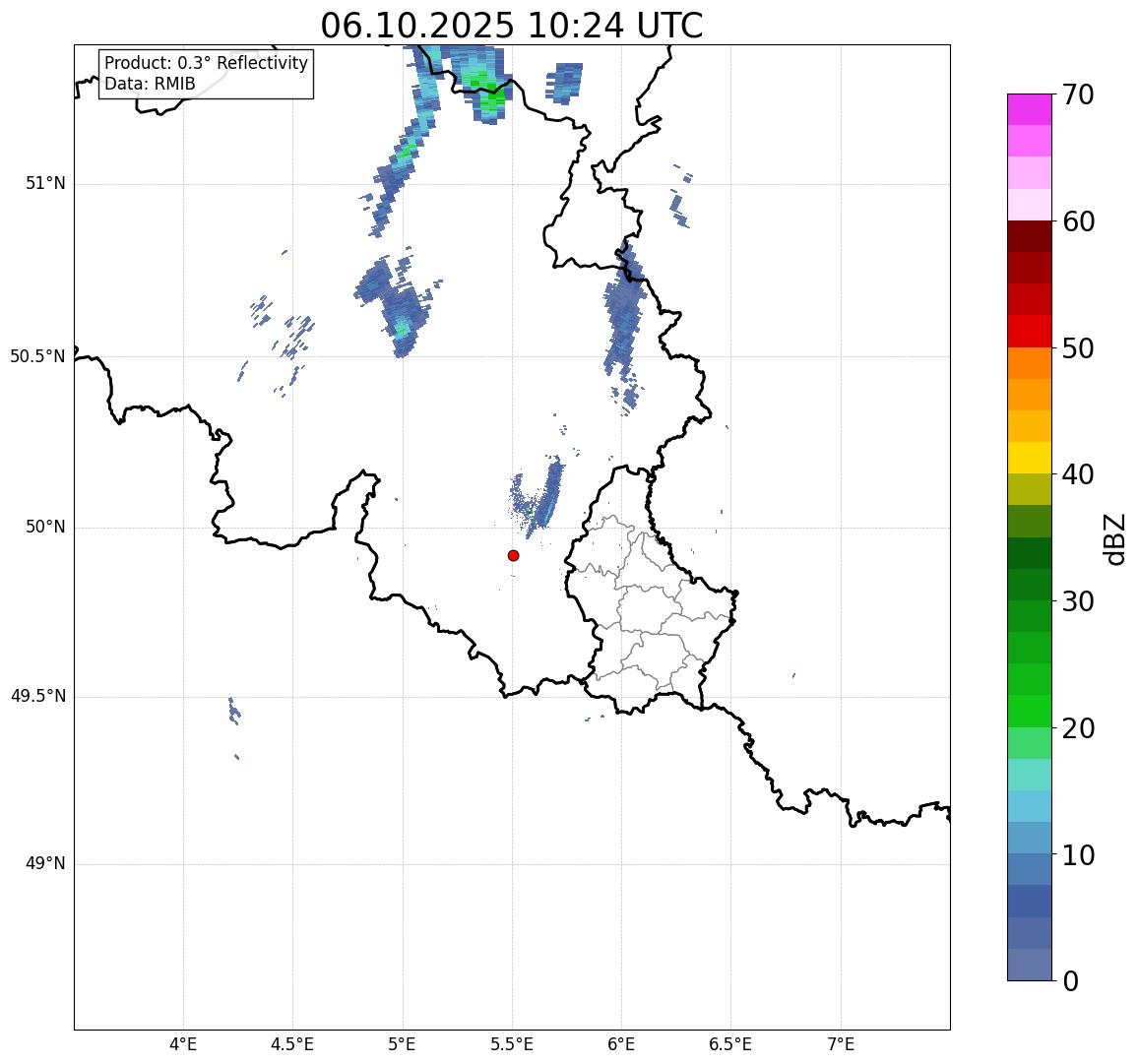Click the small echo near 49.45°N 4.2°E
The height and width of the screenshot is (1064, 1139).
tap(233, 712)
